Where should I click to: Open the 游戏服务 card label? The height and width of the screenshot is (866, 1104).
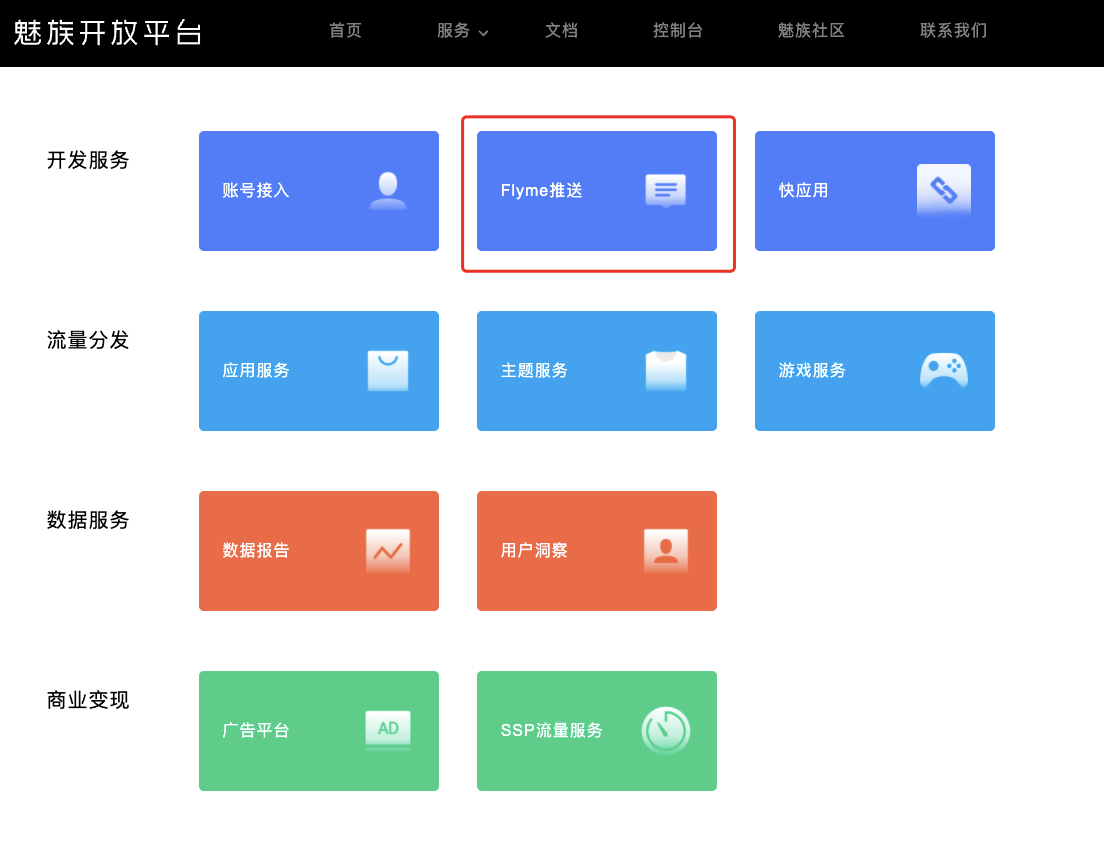coord(812,370)
